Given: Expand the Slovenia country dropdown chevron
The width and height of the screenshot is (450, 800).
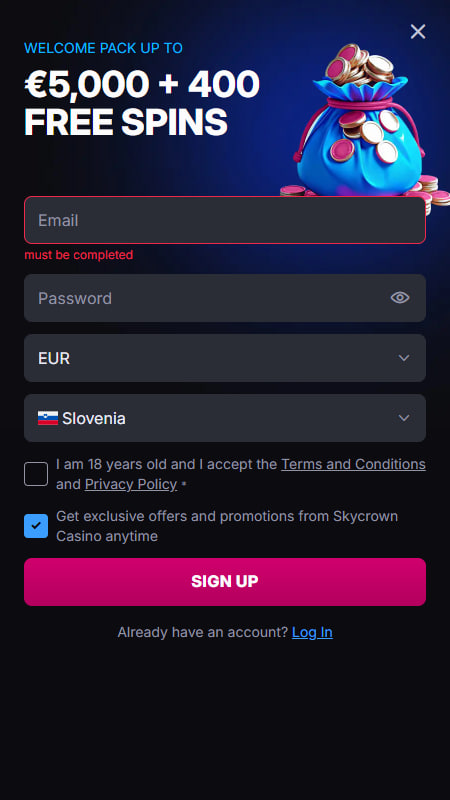Looking at the screenshot, I should tap(404, 418).
